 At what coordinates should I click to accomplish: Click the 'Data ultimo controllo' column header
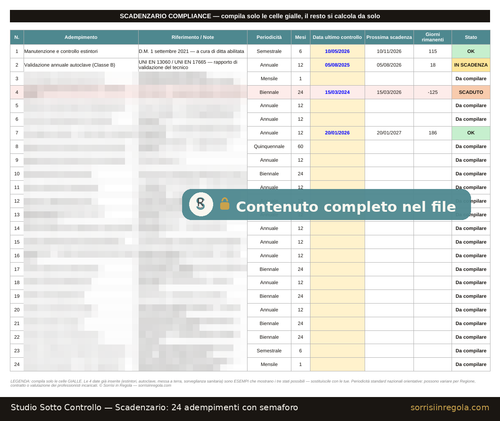pyautogui.click(x=337, y=37)
